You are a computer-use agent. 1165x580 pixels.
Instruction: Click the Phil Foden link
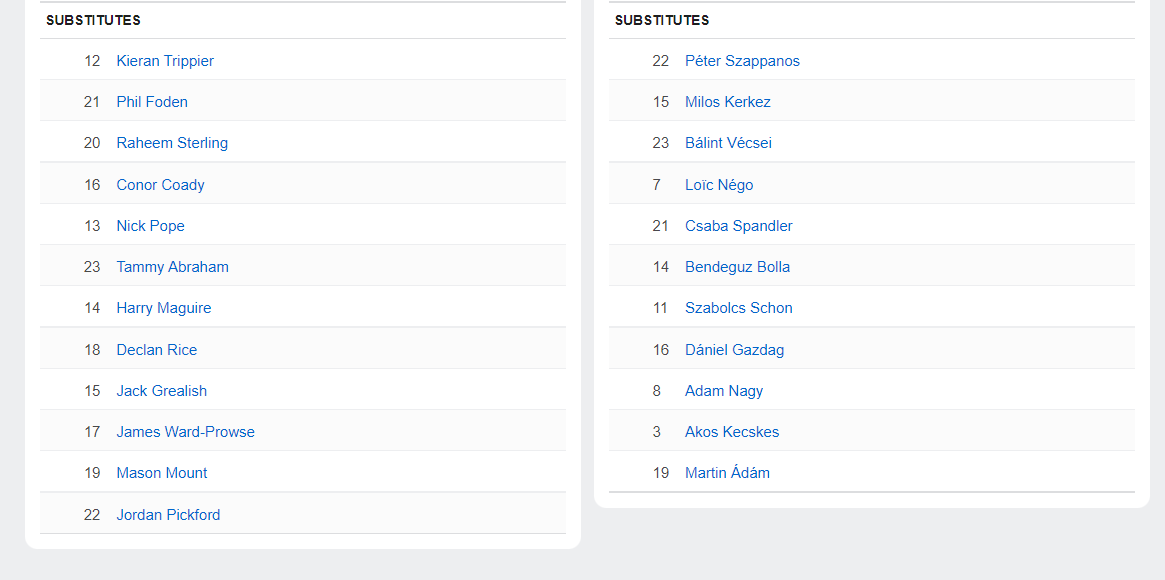point(152,102)
